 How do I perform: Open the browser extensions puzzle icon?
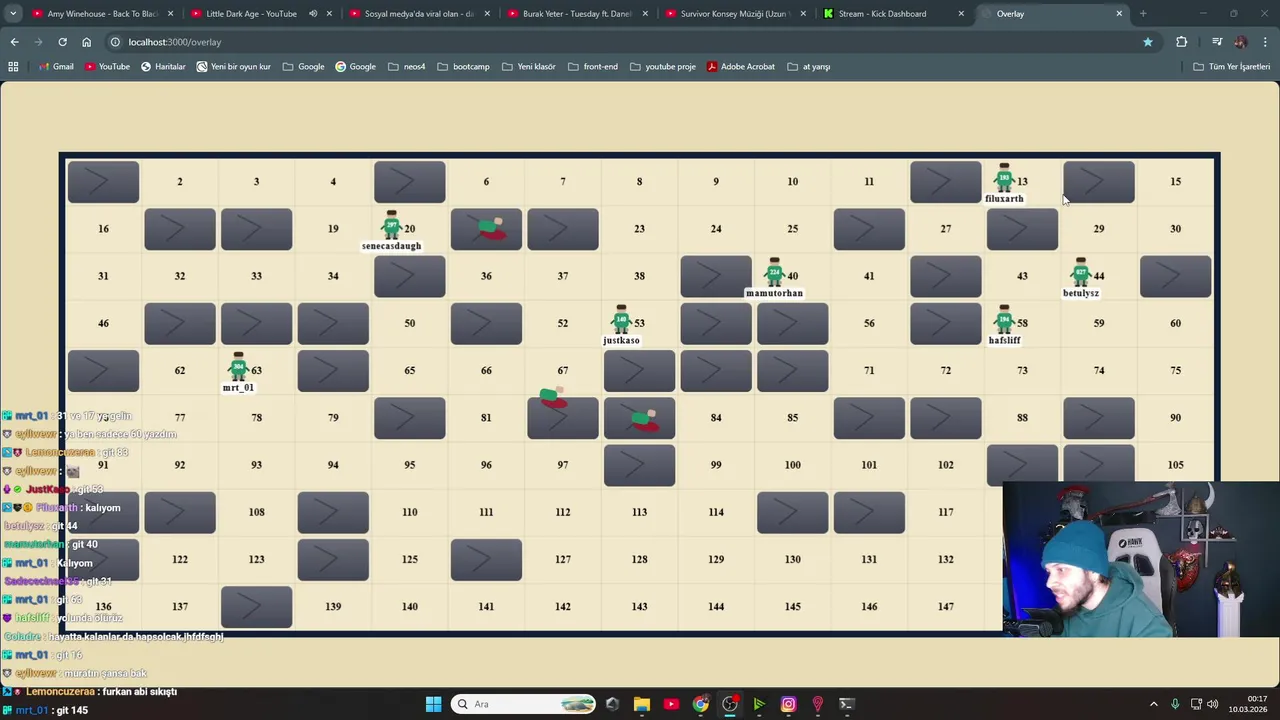point(1181,42)
